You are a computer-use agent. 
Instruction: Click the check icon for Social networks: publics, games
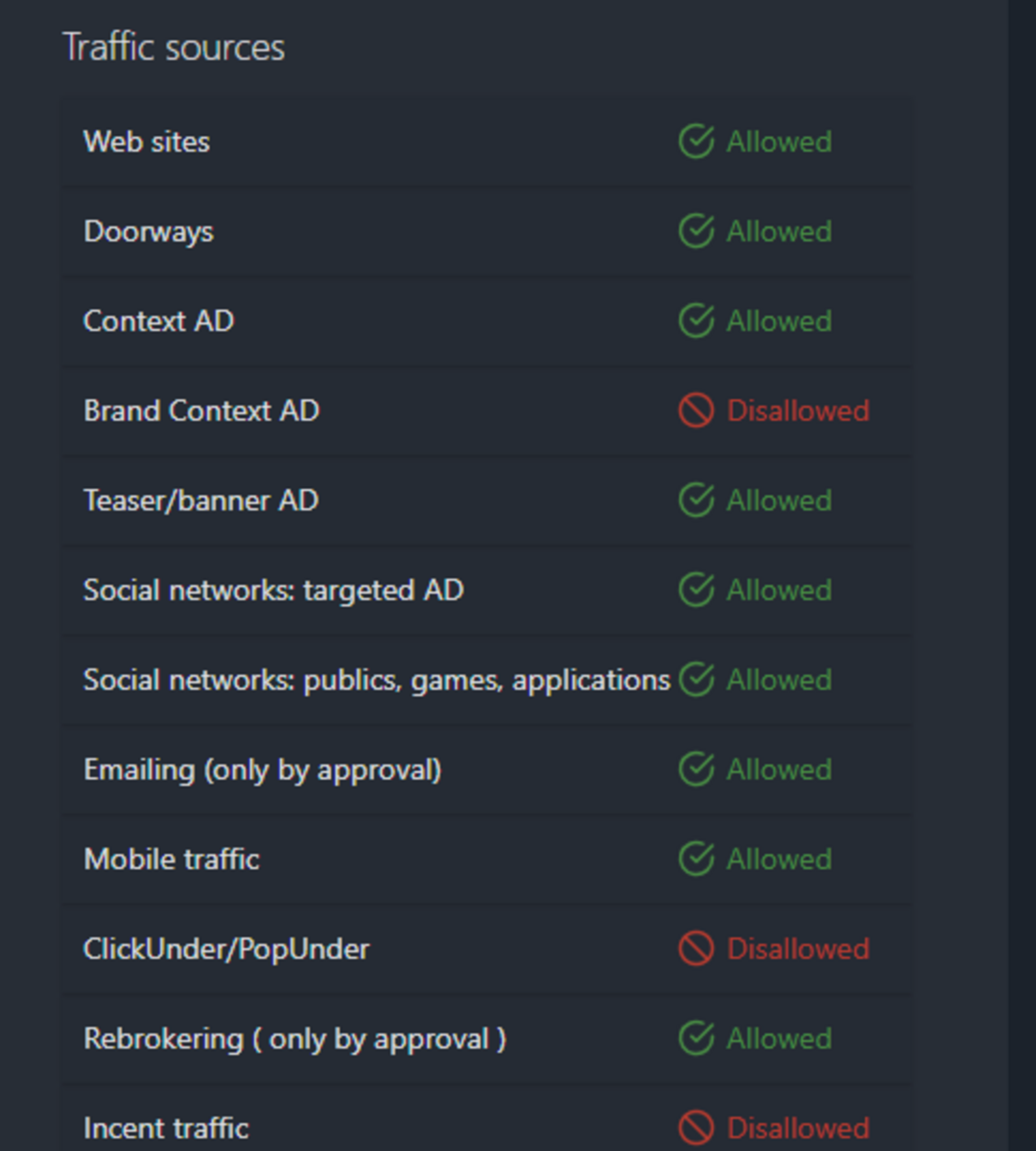[x=696, y=680]
